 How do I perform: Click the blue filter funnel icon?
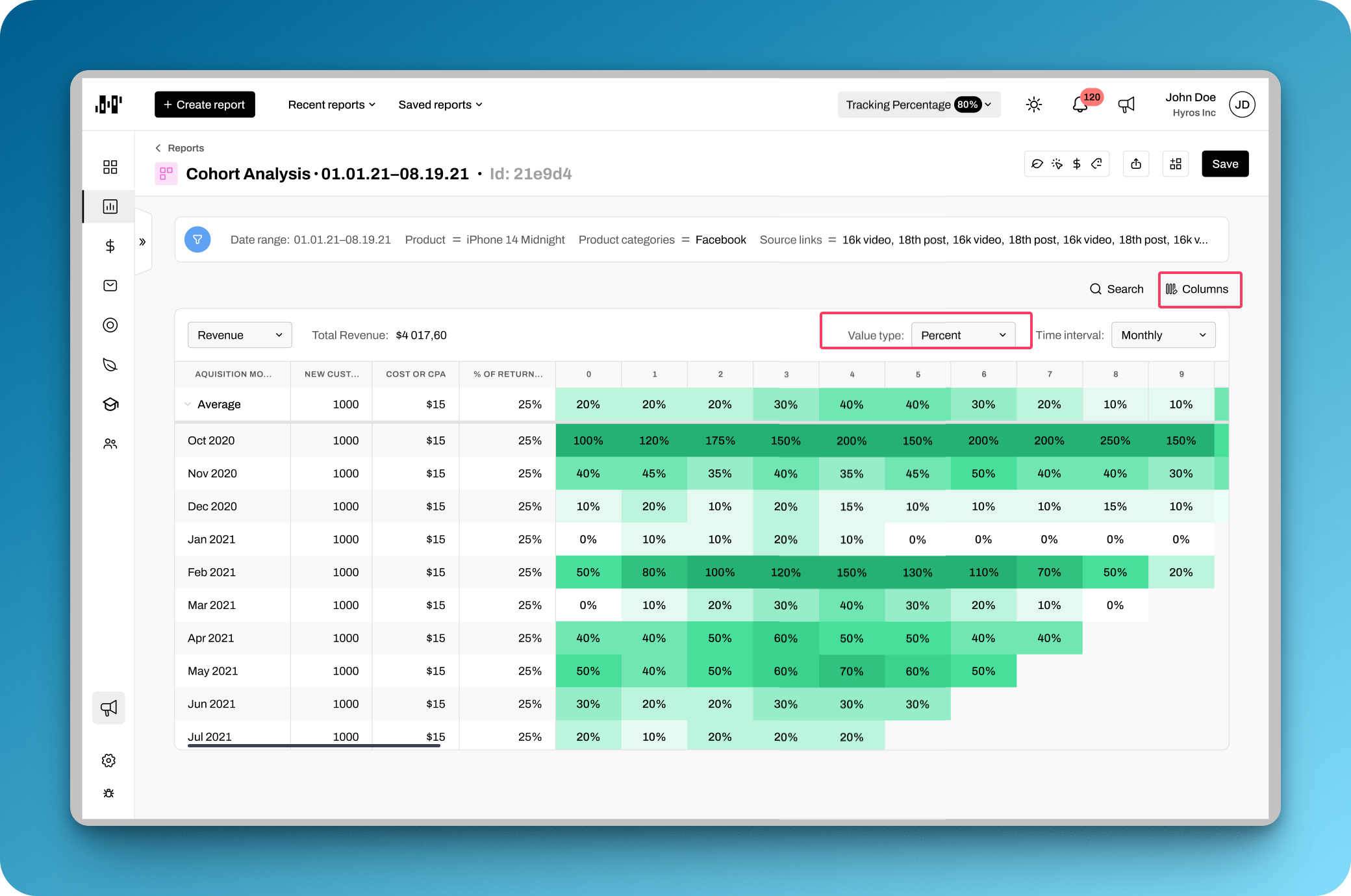coord(197,240)
